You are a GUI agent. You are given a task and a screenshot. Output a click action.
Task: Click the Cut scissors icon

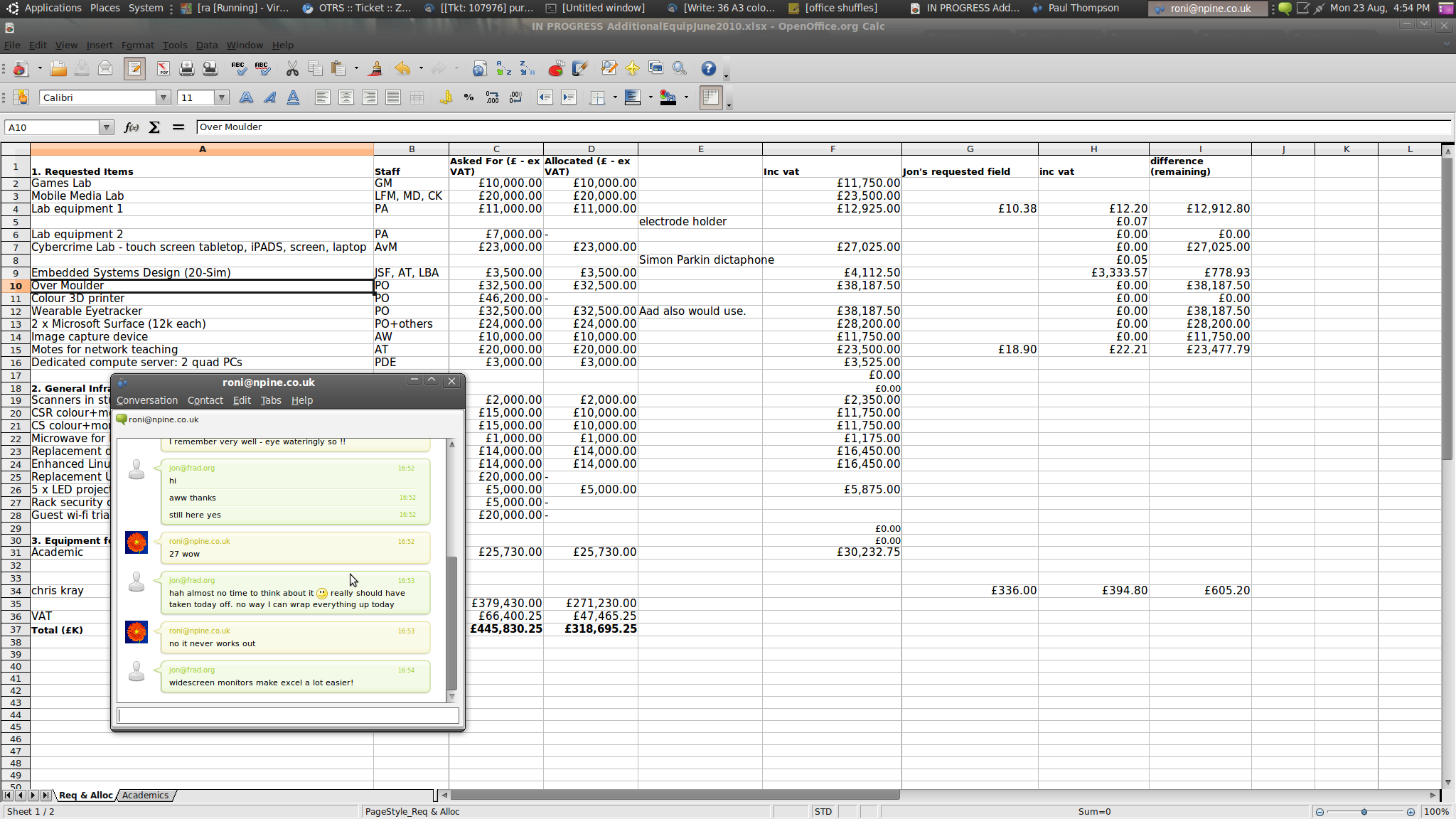(291, 68)
